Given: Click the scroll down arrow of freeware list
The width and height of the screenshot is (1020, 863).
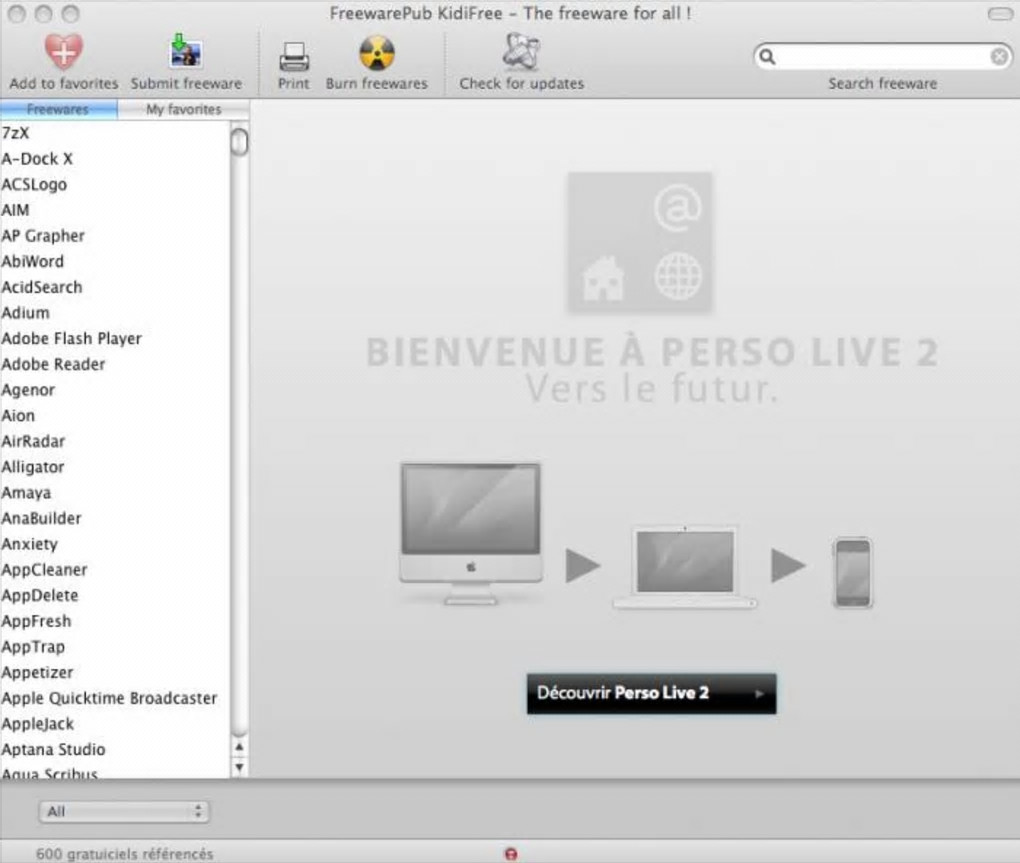Looking at the screenshot, I should point(239,767).
